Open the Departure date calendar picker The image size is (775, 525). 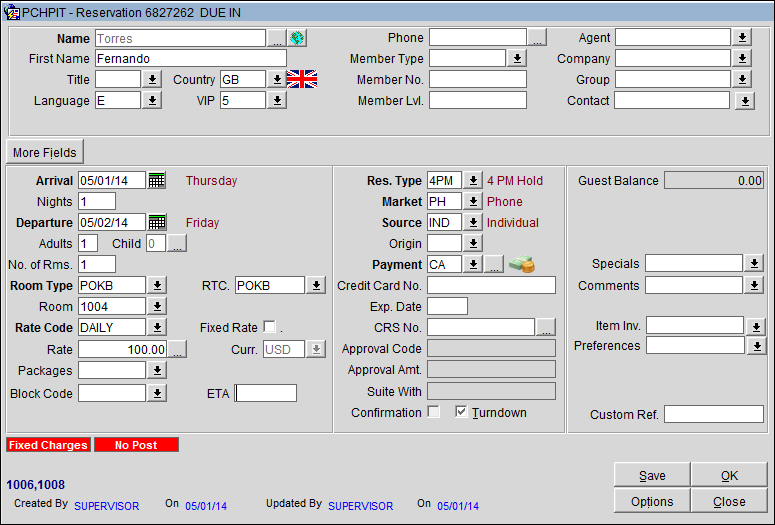(157, 222)
